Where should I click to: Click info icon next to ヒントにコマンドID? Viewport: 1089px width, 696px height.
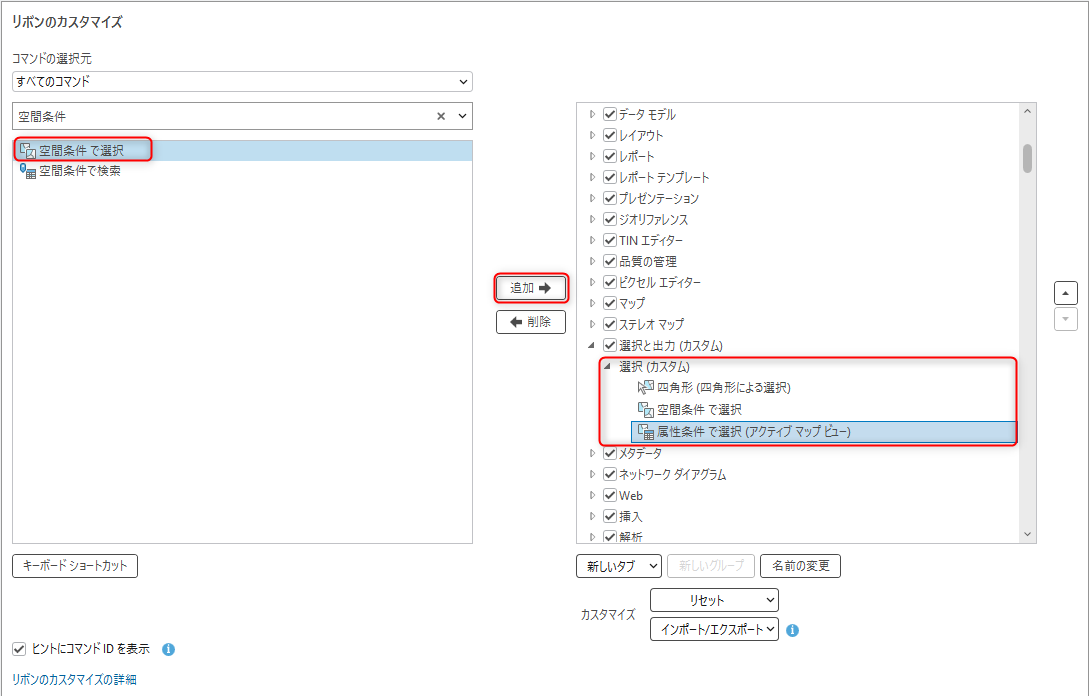168,649
